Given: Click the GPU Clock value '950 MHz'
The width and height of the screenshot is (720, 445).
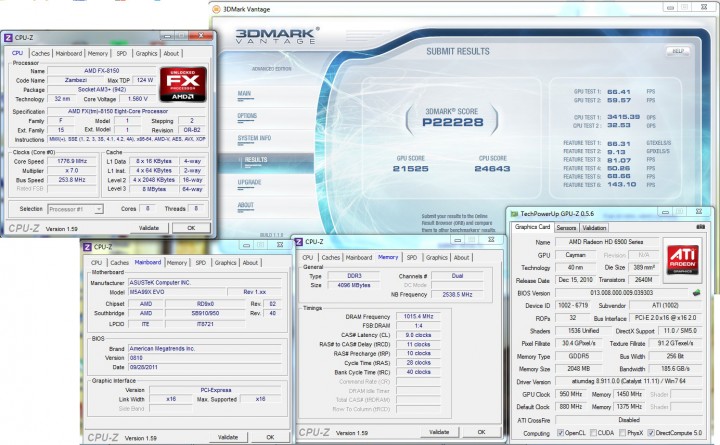Looking at the screenshot, I should (x=571, y=394).
